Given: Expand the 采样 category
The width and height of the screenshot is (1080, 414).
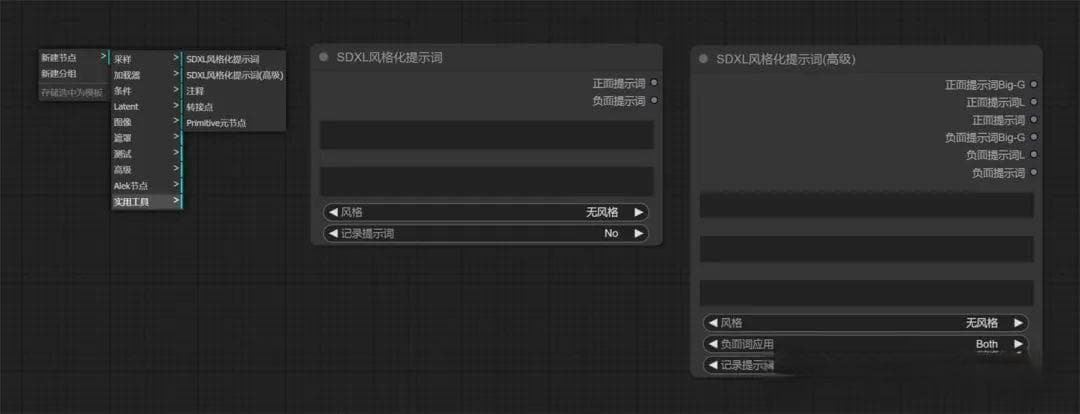Looking at the screenshot, I should 146,59.
